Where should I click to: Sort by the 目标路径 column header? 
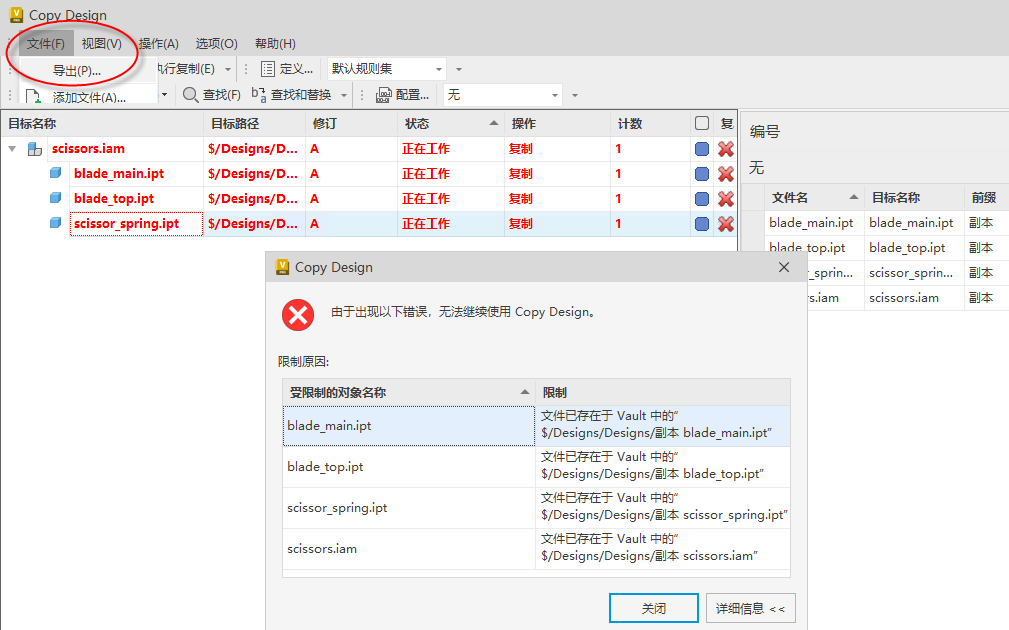pyautogui.click(x=255, y=124)
